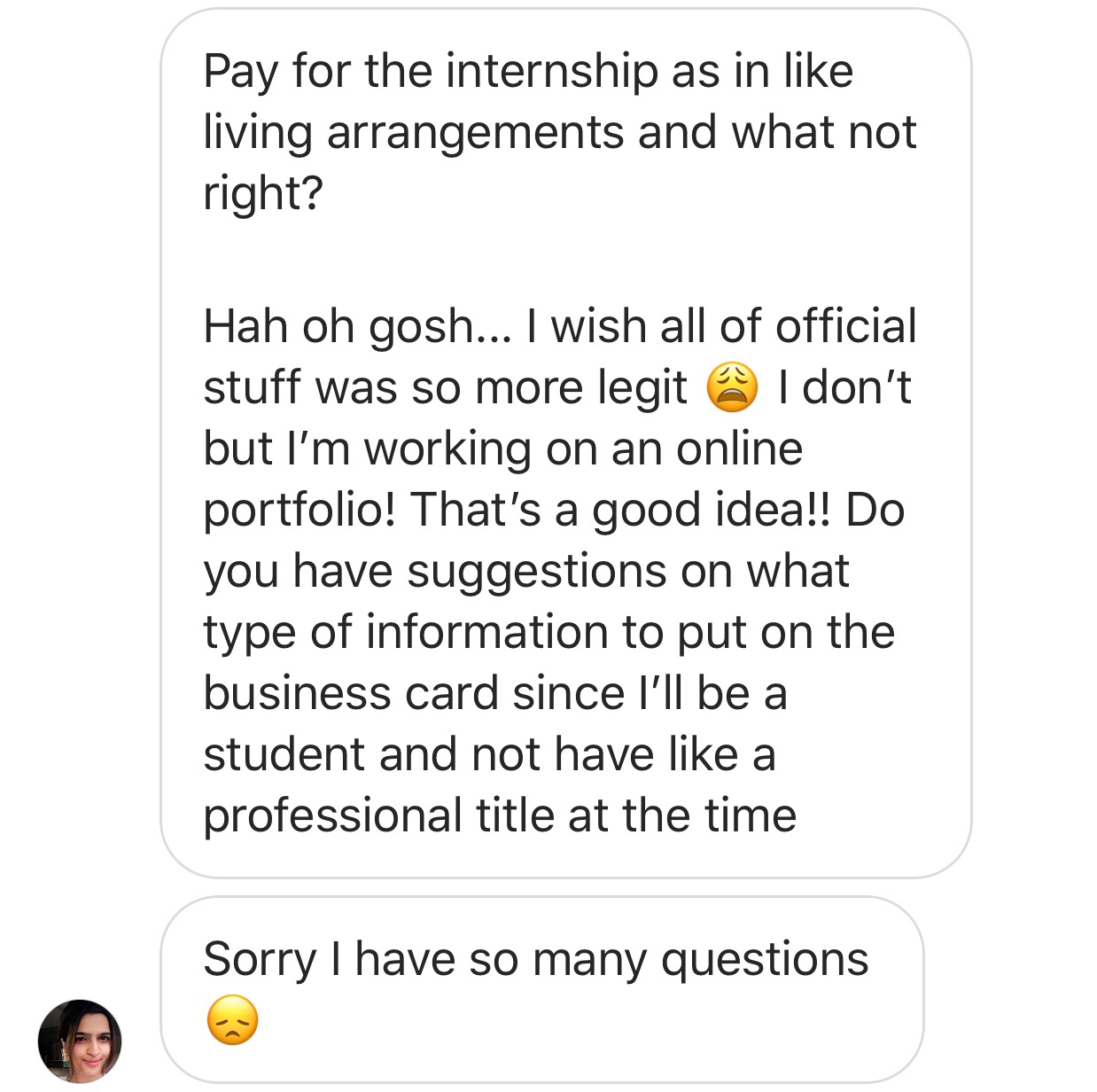
Task: Click the text "living arrangements and what not"
Action: pyautogui.click(x=559, y=132)
